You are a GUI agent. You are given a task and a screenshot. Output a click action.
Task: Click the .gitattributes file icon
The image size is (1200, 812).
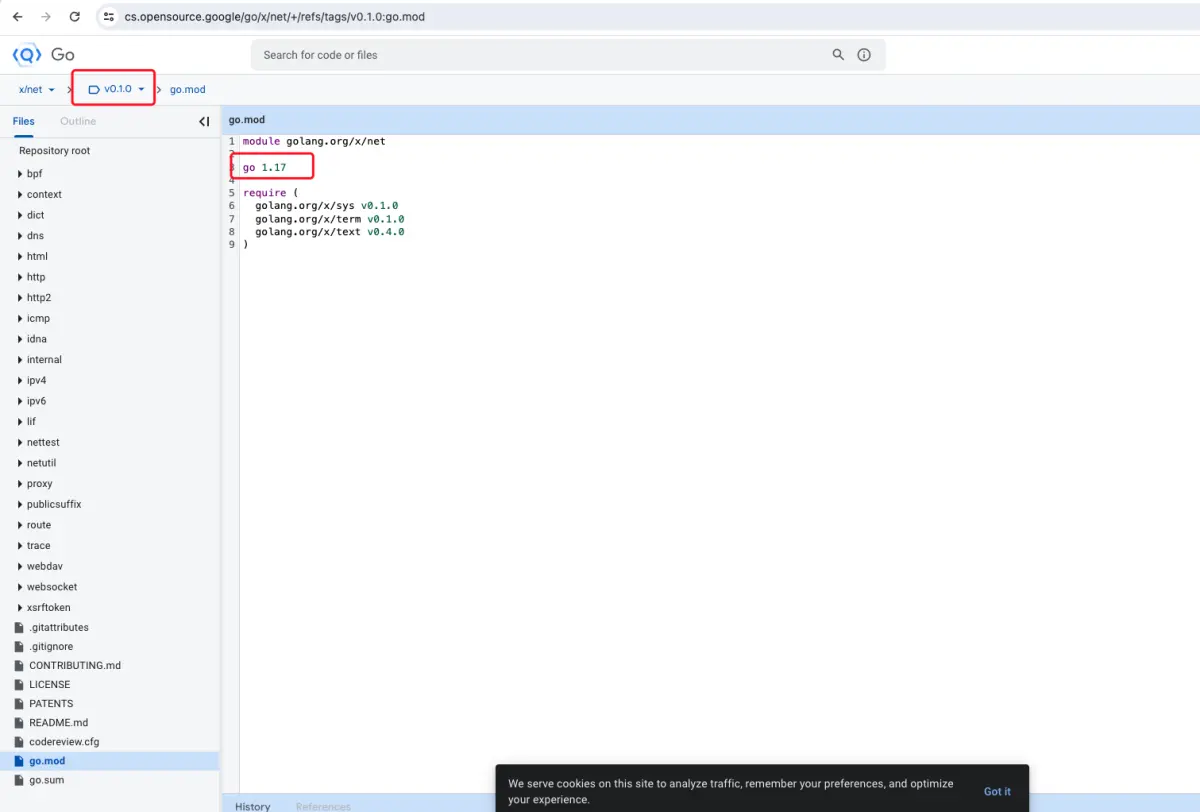coord(19,628)
